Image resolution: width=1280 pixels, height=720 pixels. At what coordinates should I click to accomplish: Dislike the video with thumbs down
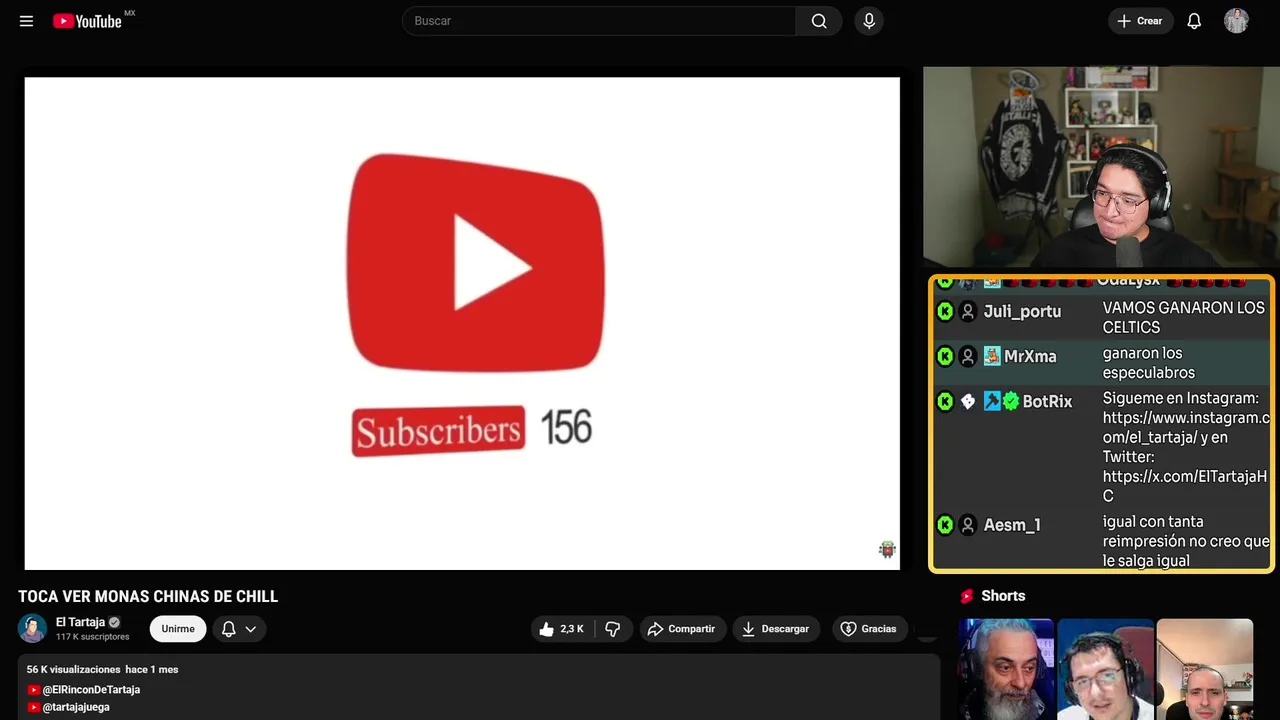coord(613,629)
